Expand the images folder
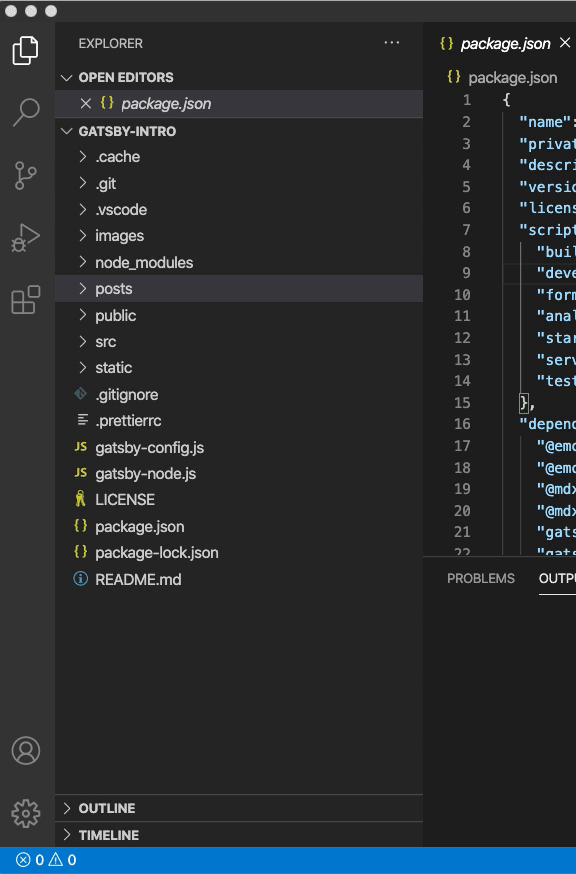Viewport: 576px width, 874px height. pyautogui.click(x=83, y=236)
